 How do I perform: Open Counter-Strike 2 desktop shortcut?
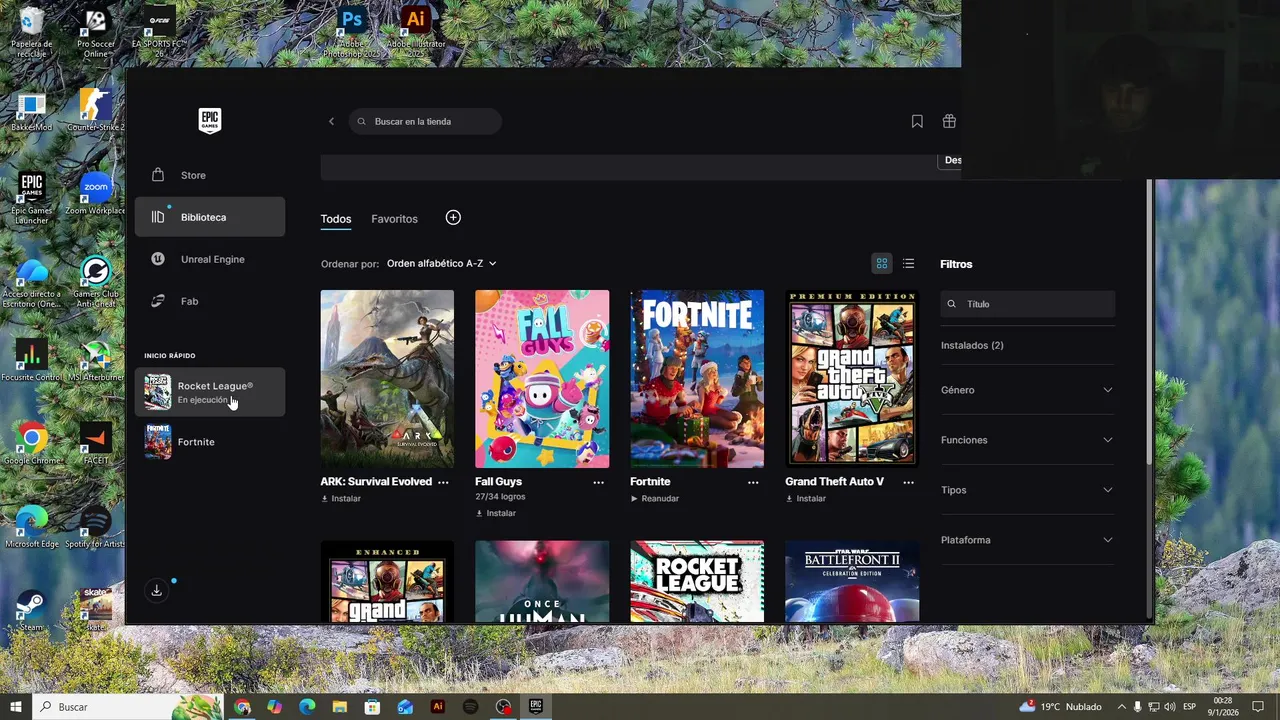click(96, 112)
